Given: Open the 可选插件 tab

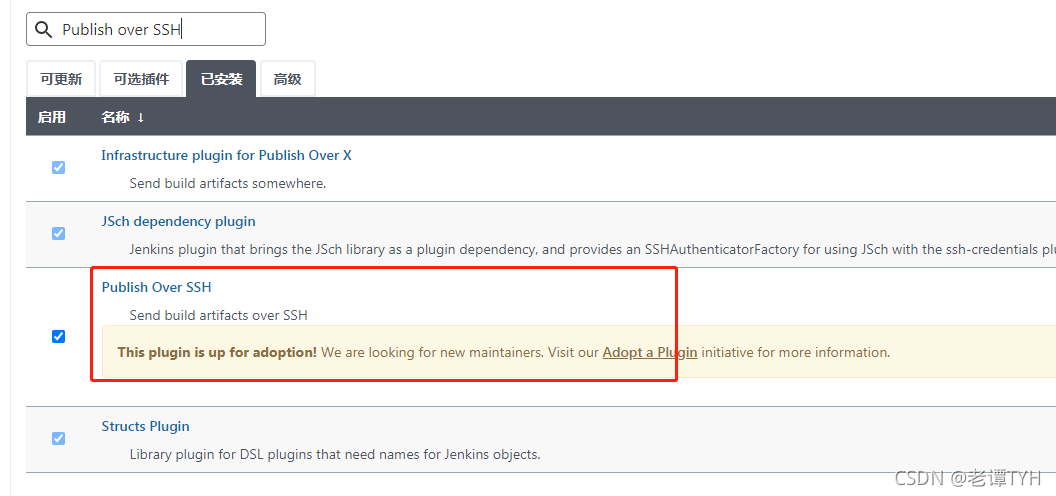Looking at the screenshot, I should pos(141,80).
